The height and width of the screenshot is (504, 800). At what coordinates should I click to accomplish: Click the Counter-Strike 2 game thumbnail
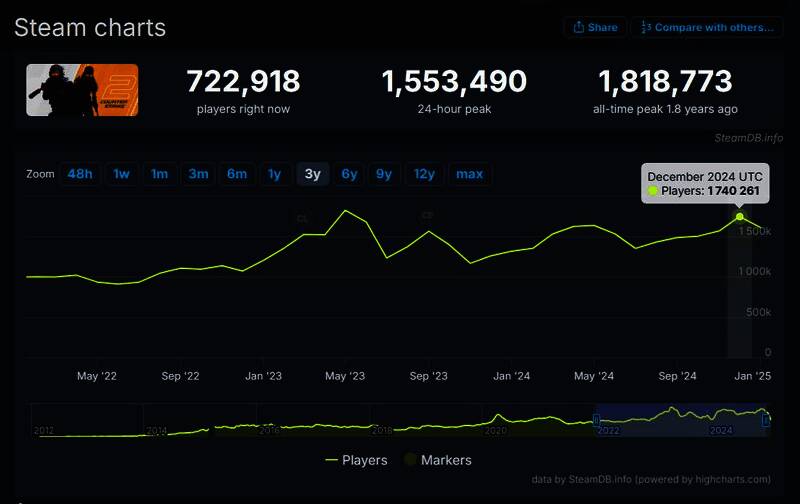(82, 91)
